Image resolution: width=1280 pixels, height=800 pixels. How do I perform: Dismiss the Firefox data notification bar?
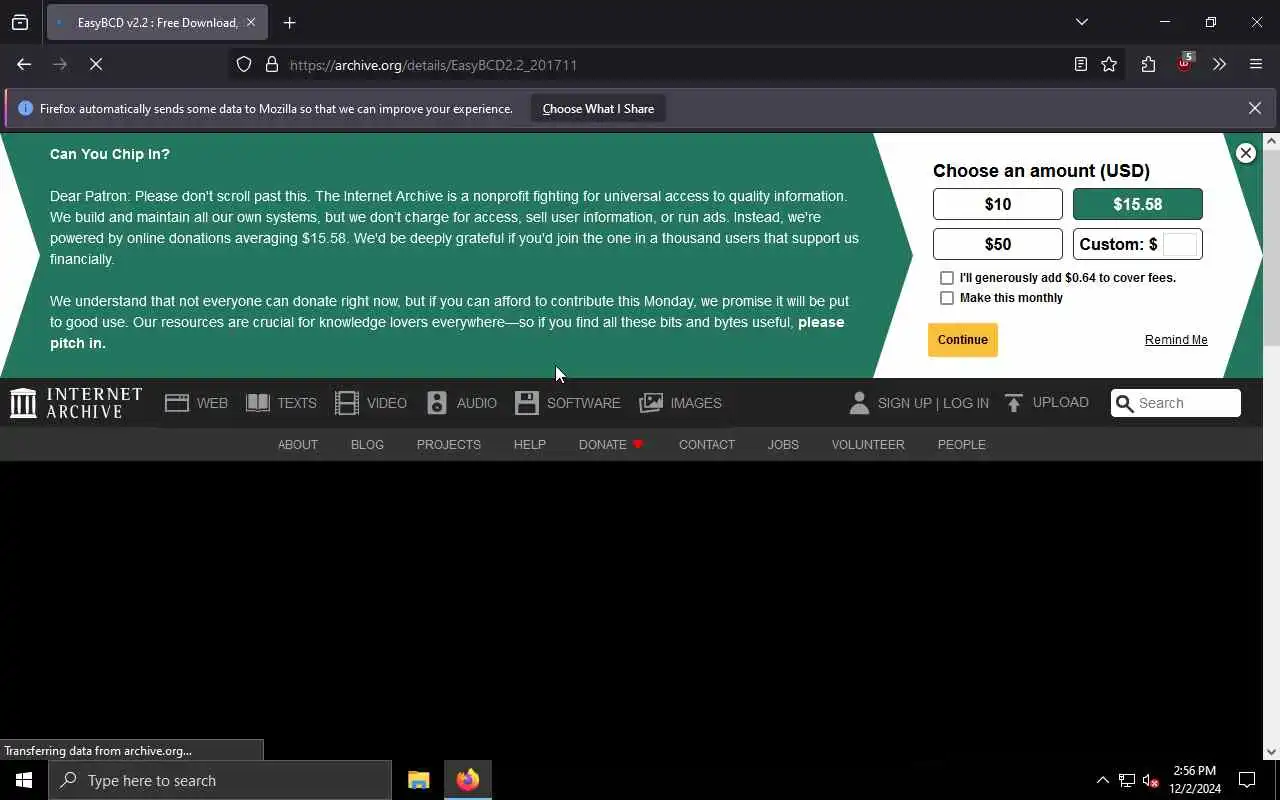(1255, 108)
